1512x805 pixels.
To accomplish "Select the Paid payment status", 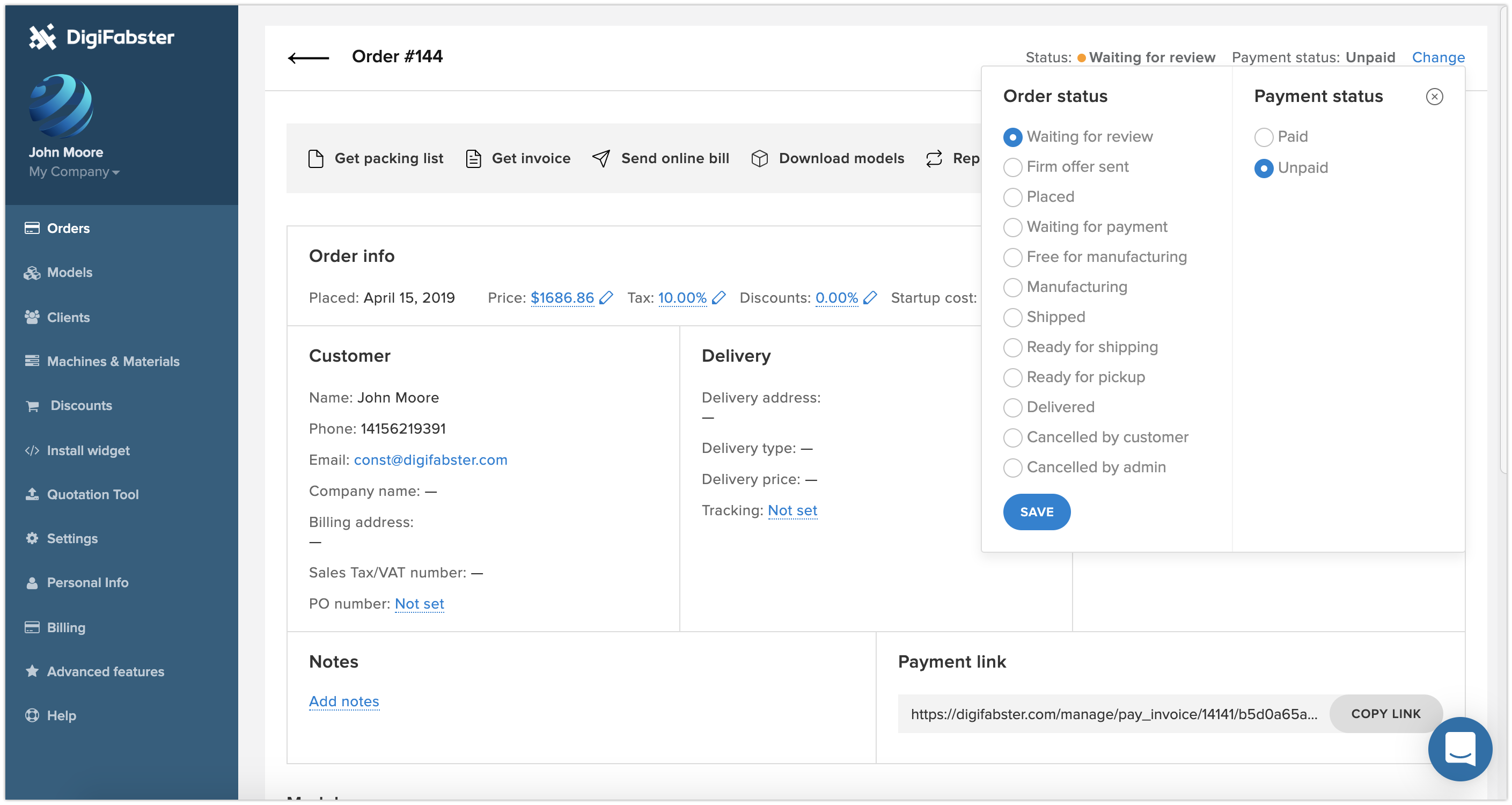I will [1263, 137].
